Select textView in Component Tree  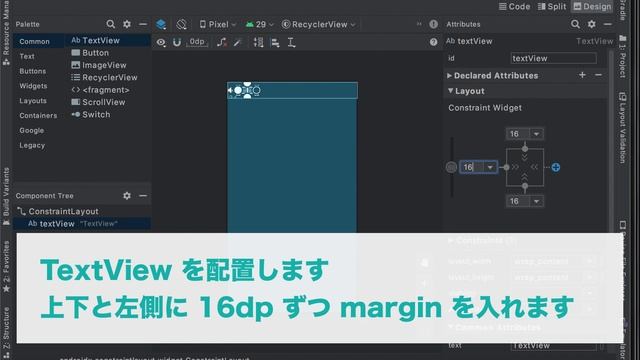[82, 224]
